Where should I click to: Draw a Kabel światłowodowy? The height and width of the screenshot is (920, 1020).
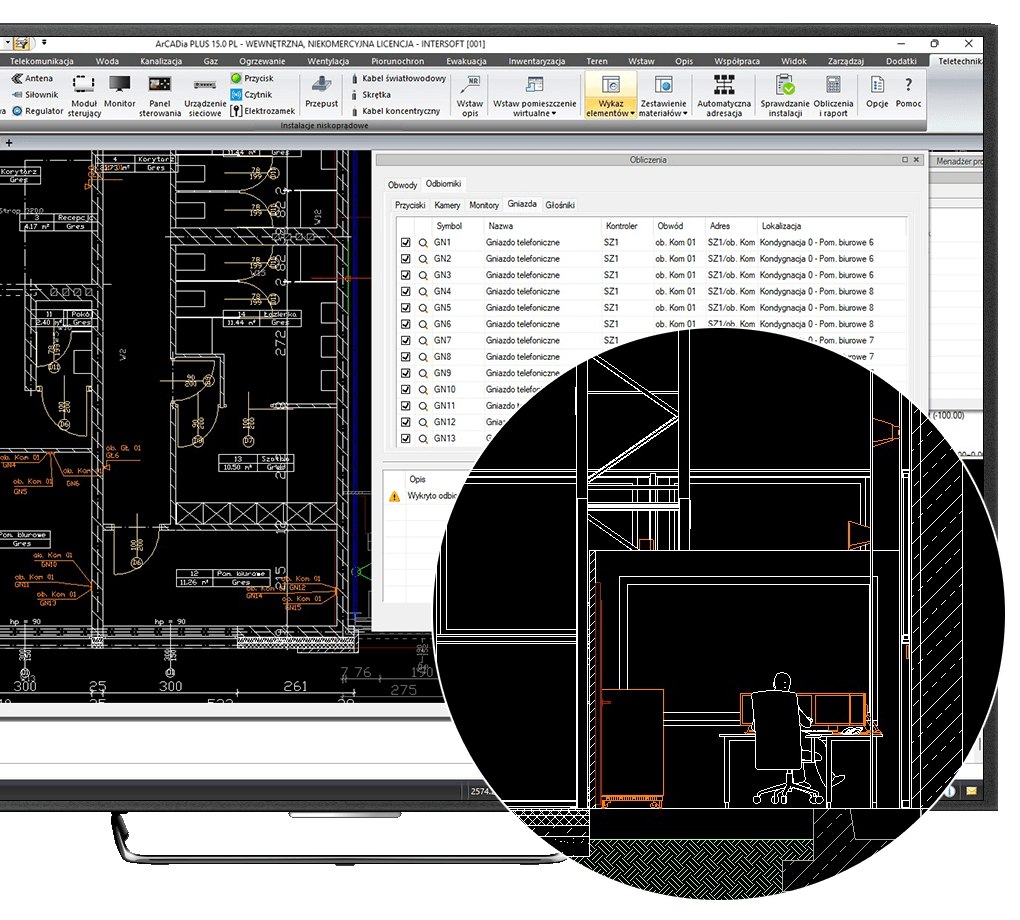pos(398,78)
